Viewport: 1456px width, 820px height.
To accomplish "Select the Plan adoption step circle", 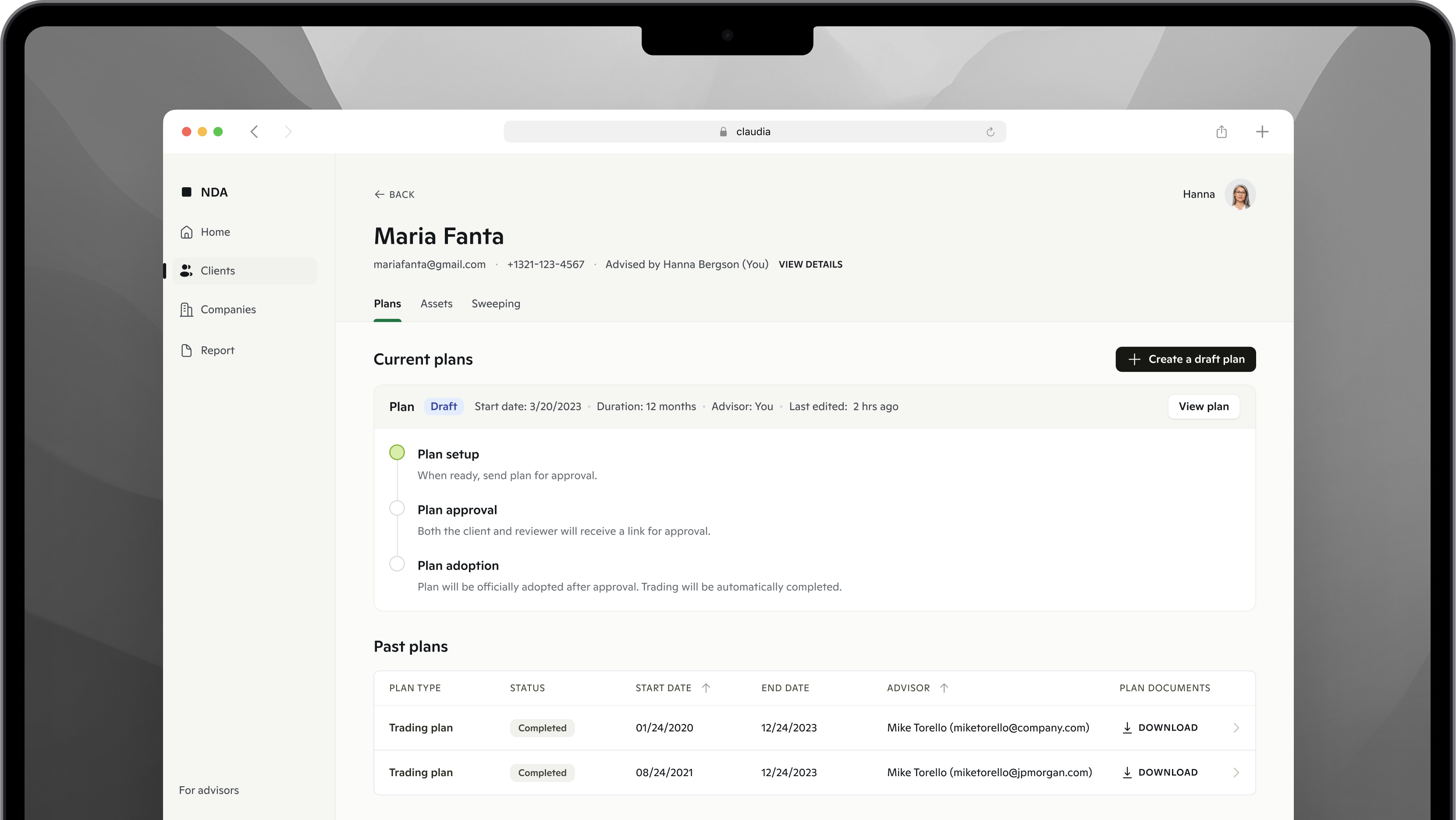I will [397, 564].
